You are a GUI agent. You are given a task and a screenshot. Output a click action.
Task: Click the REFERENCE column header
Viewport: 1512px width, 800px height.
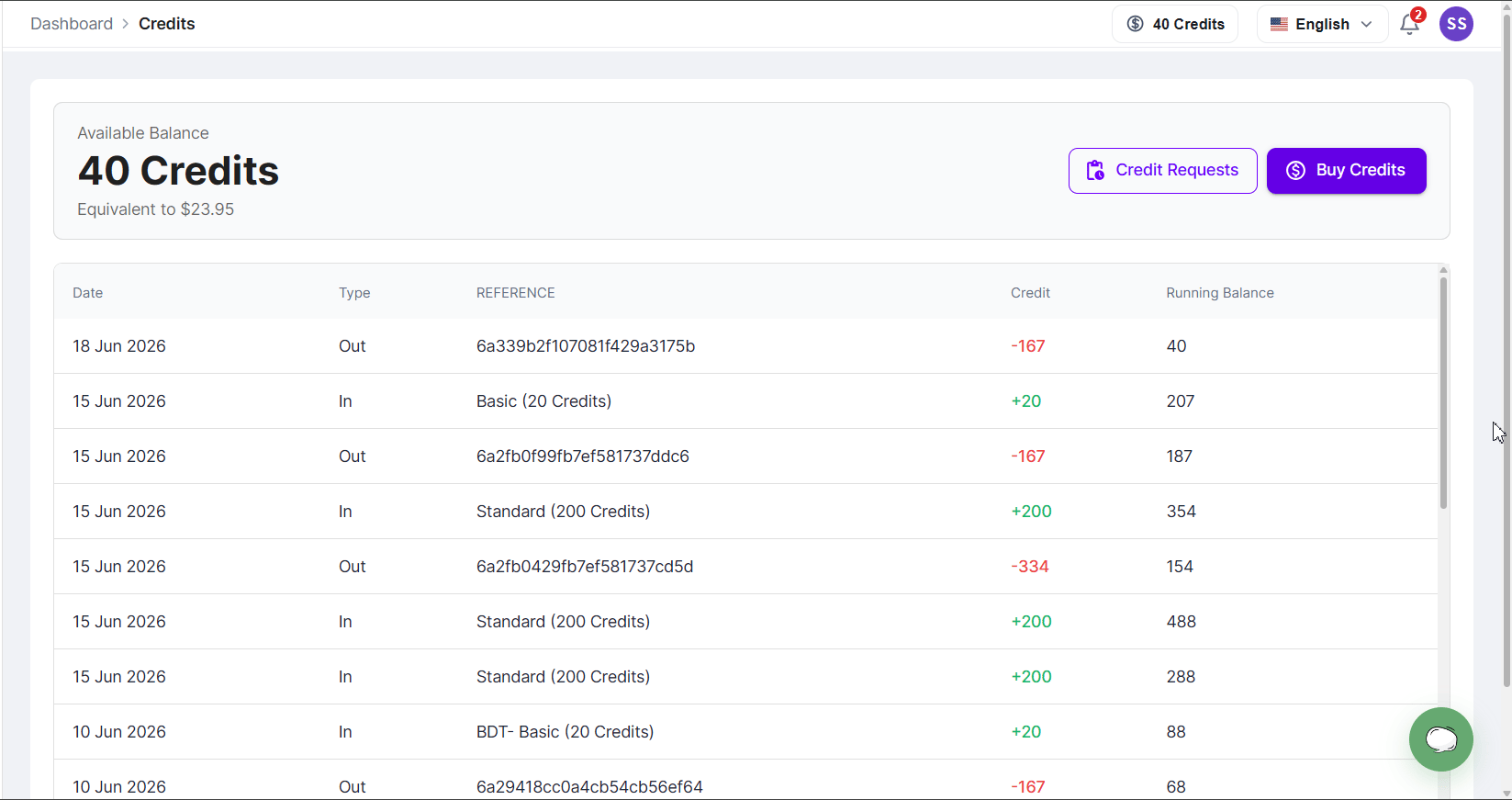pyautogui.click(x=516, y=293)
